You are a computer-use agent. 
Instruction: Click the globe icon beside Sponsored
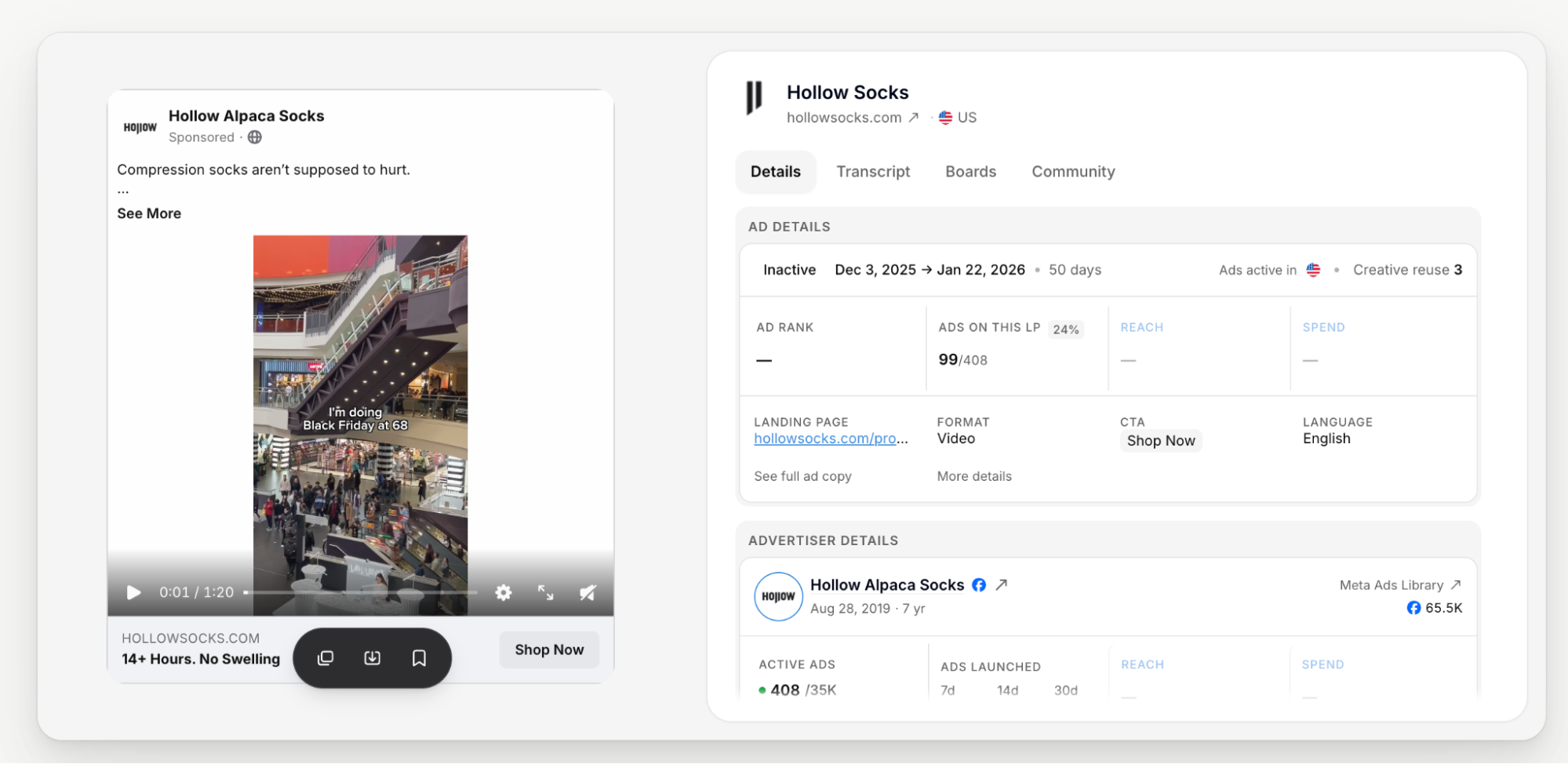[x=255, y=137]
